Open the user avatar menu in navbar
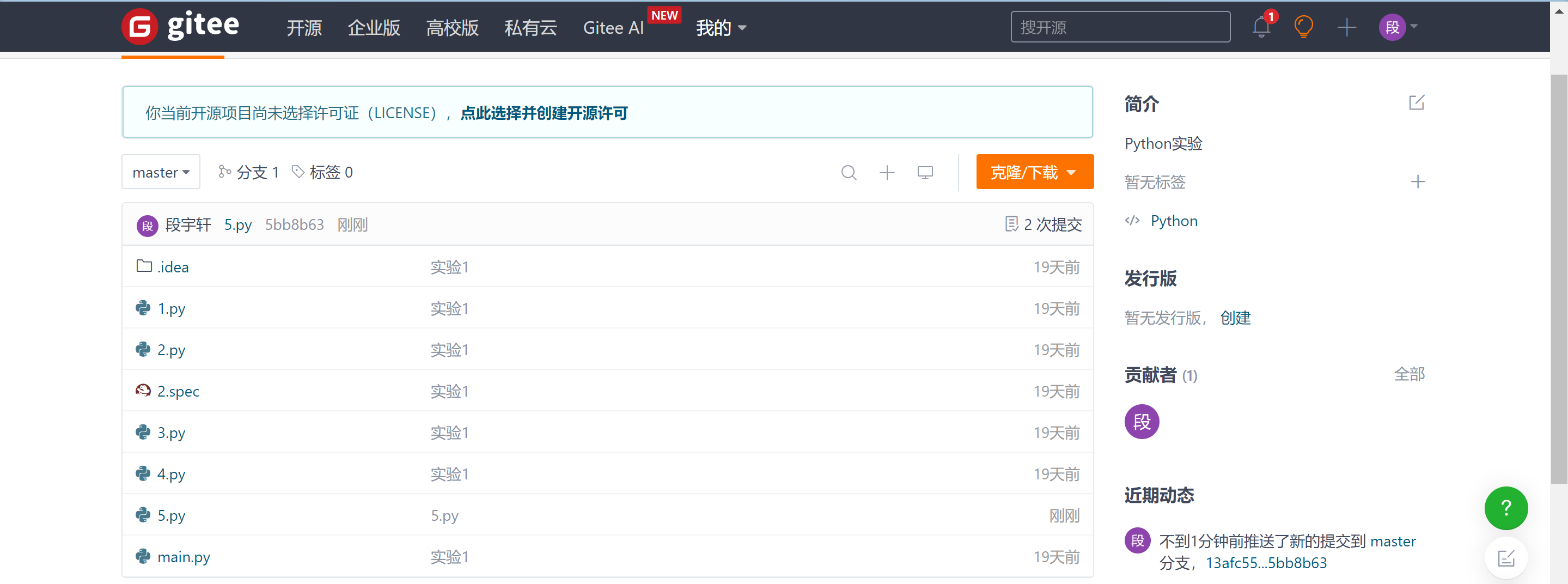 (1392, 27)
